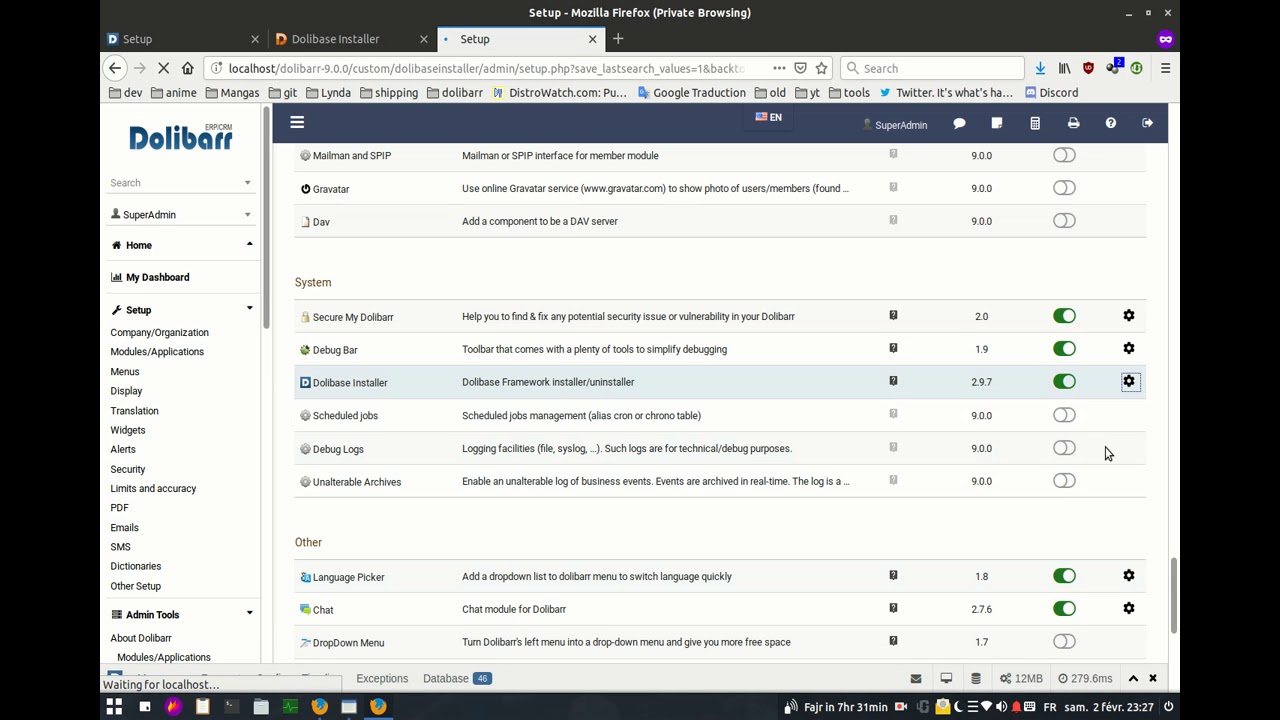1280x720 pixels.
Task: Close the debug bar with X icon
Action: coord(1152,678)
